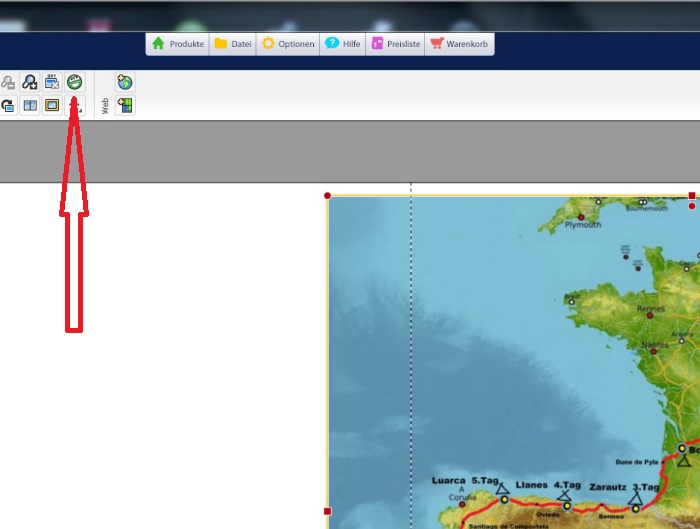
Task: Click the green smiley face icon
Action: pyautogui.click(x=74, y=83)
